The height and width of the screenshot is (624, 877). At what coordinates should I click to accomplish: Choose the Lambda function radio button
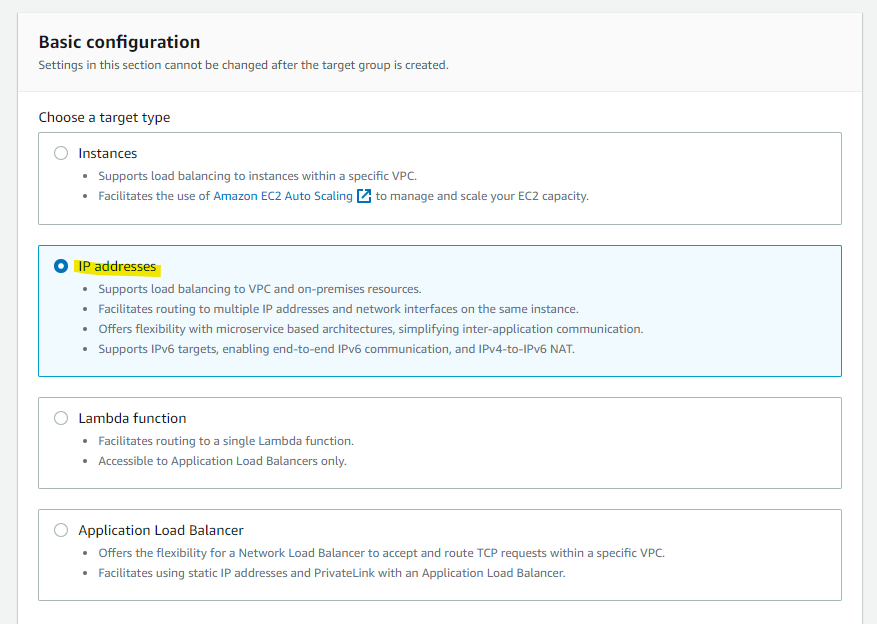click(x=61, y=418)
